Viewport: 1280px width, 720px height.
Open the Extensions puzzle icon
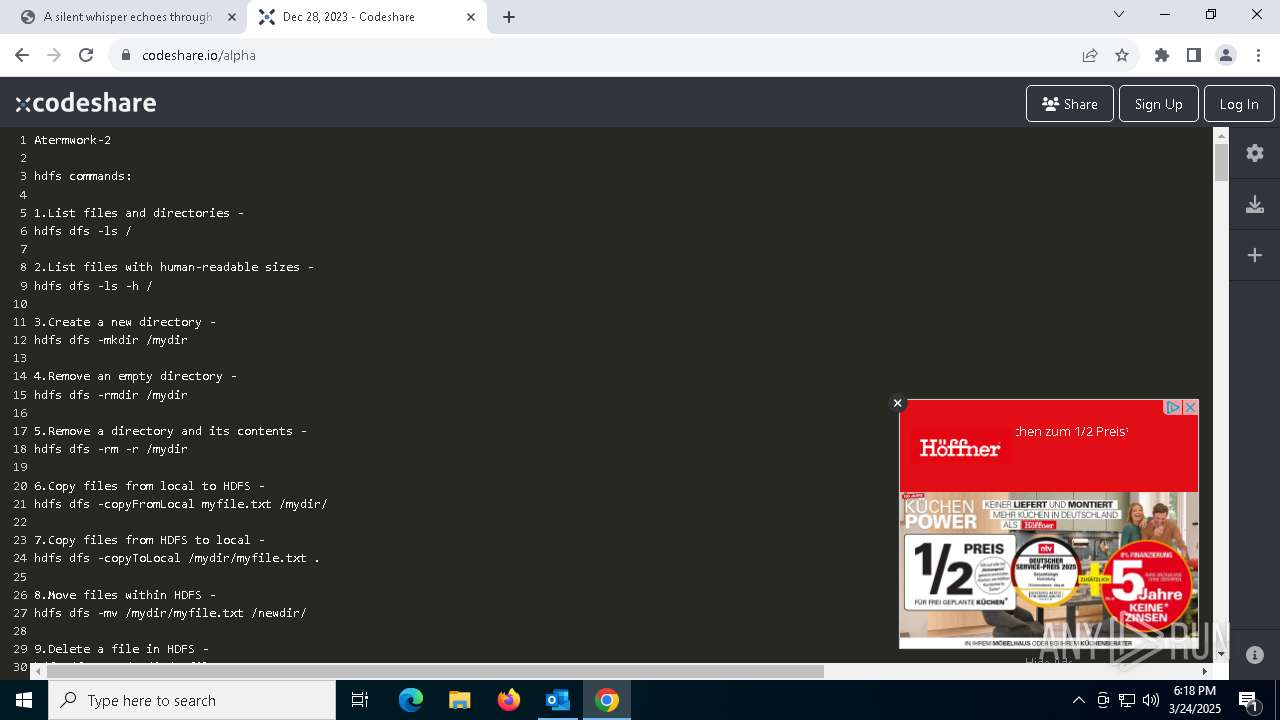click(x=1162, y=55)
